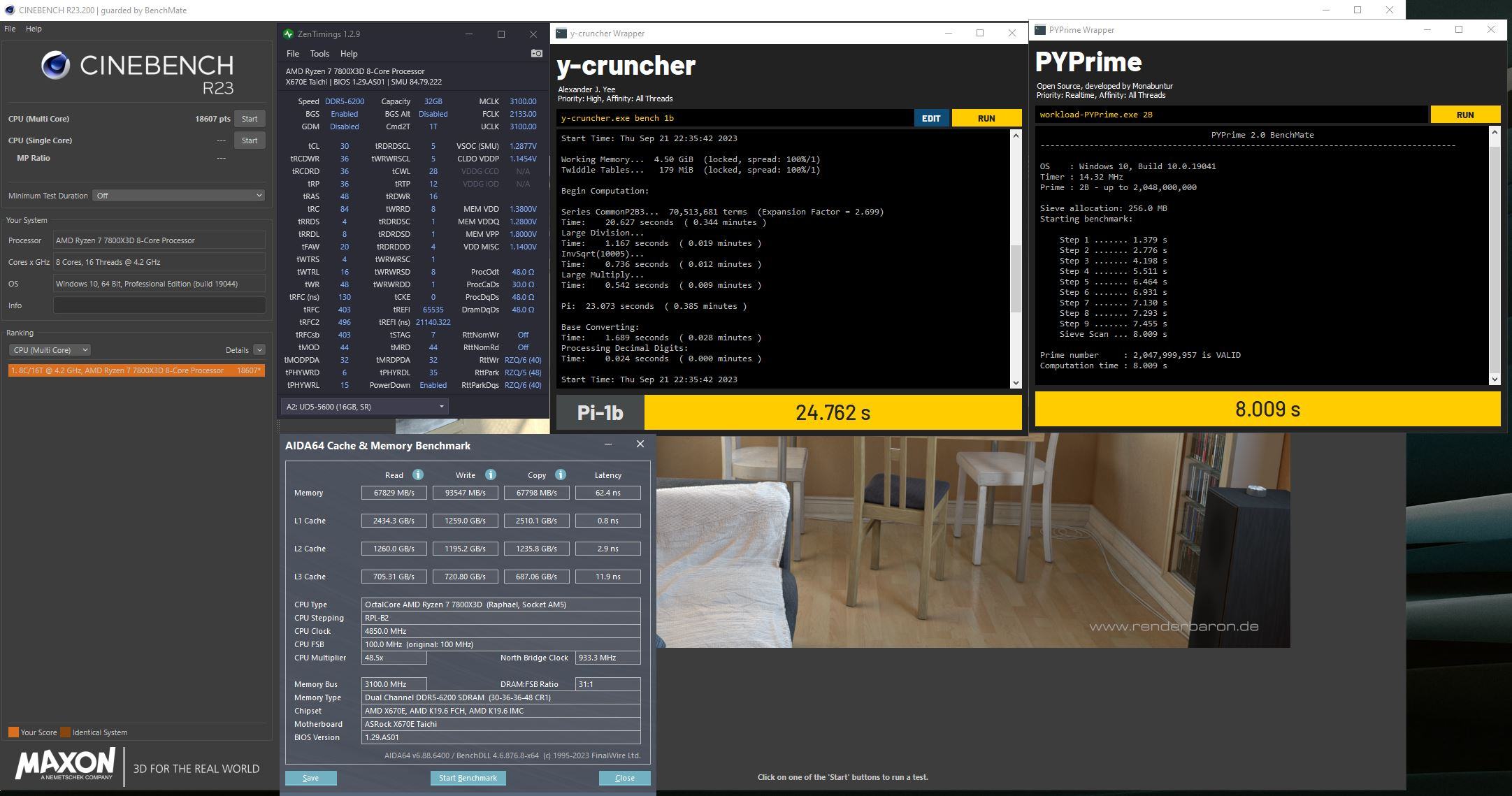The height and width of the screenshot is (796, 1512).
Task: Click the Speed DDR5-6200 value
Action: pos(345,101)
